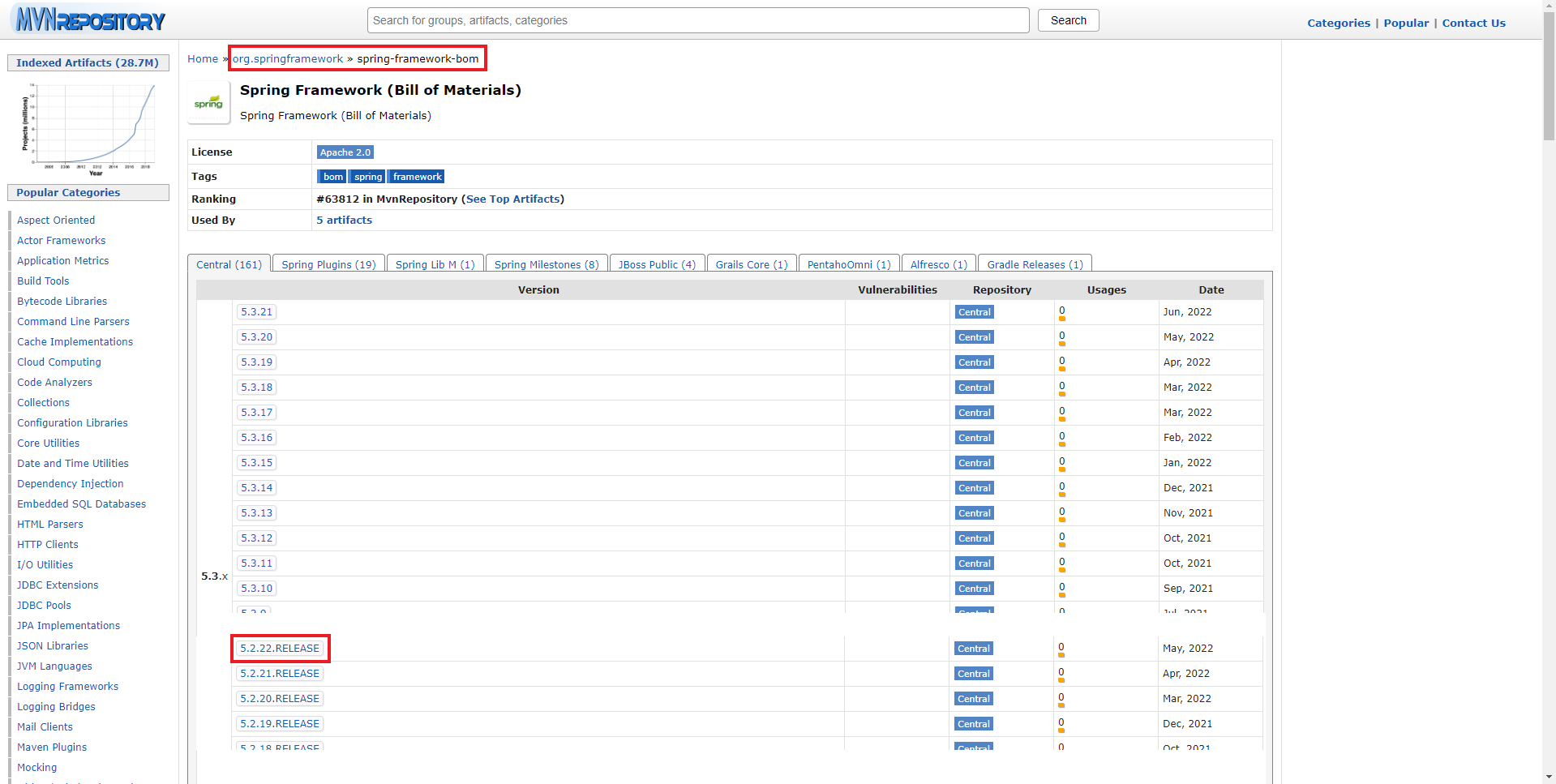The height and width of the screenshot is (784, 1556).
Task: Open the 5 artifacts used-by link
Action: click(345, 220)
